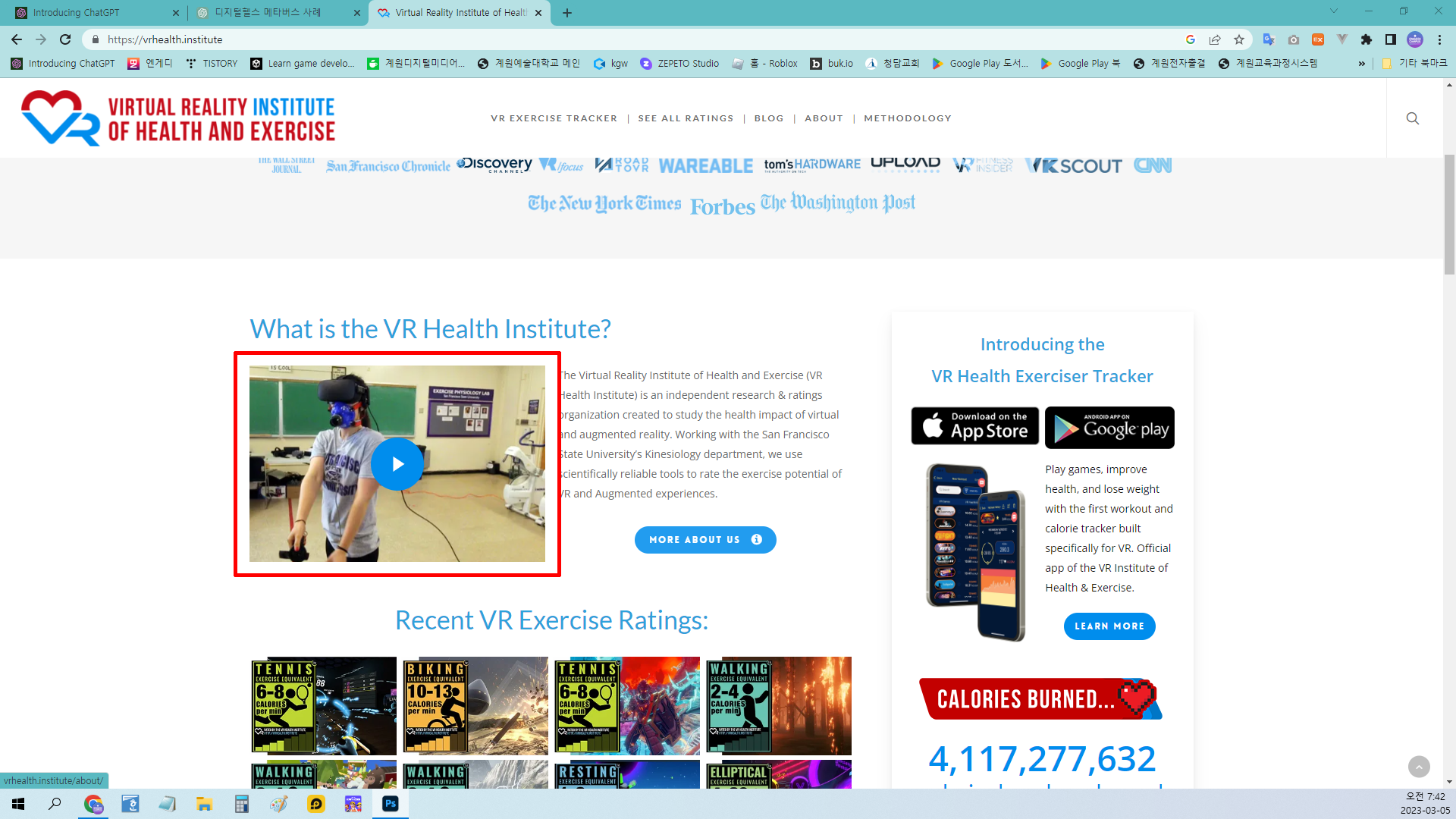Open the BLOG menu item
This screenshot has height=819, width=1456.
tap(768, 118)
